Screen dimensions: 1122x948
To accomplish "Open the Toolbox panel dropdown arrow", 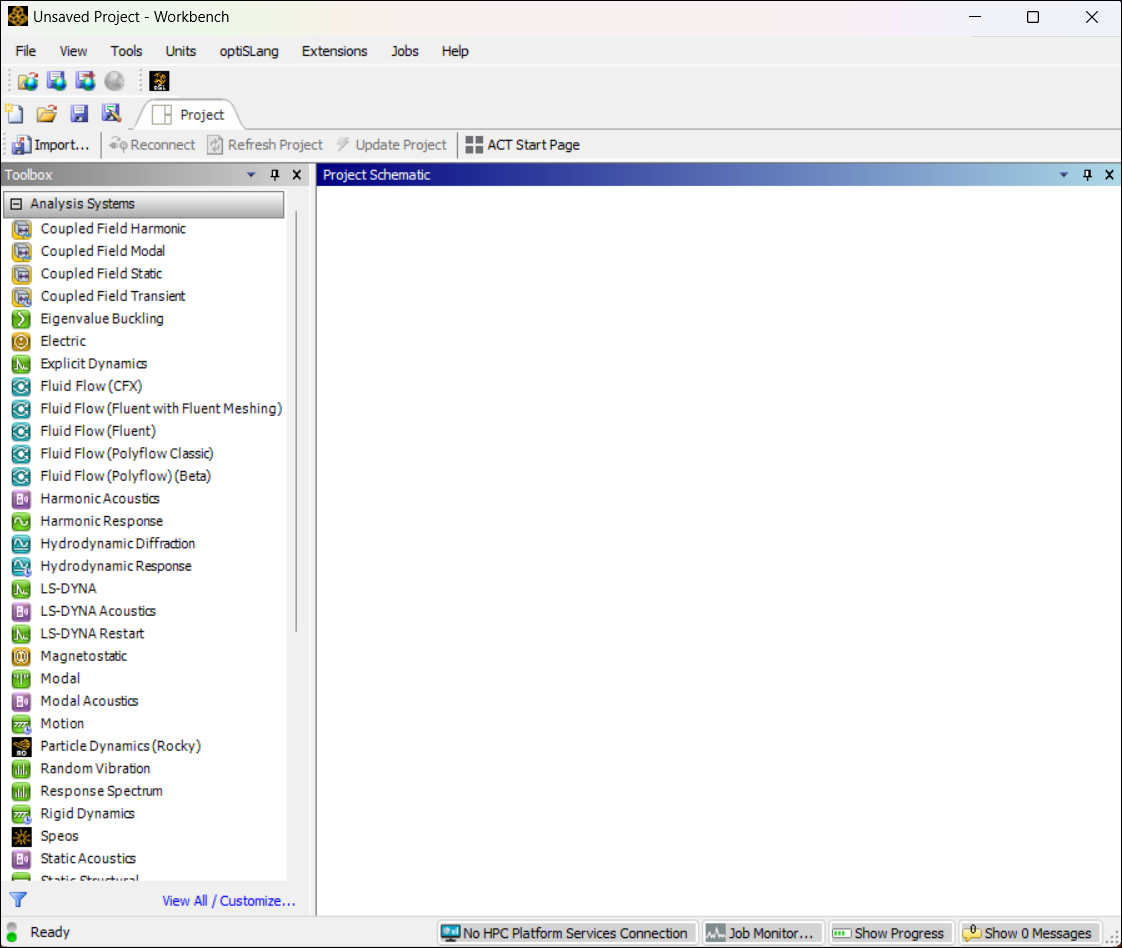I will pyautogui.click(x=252, y=175).
